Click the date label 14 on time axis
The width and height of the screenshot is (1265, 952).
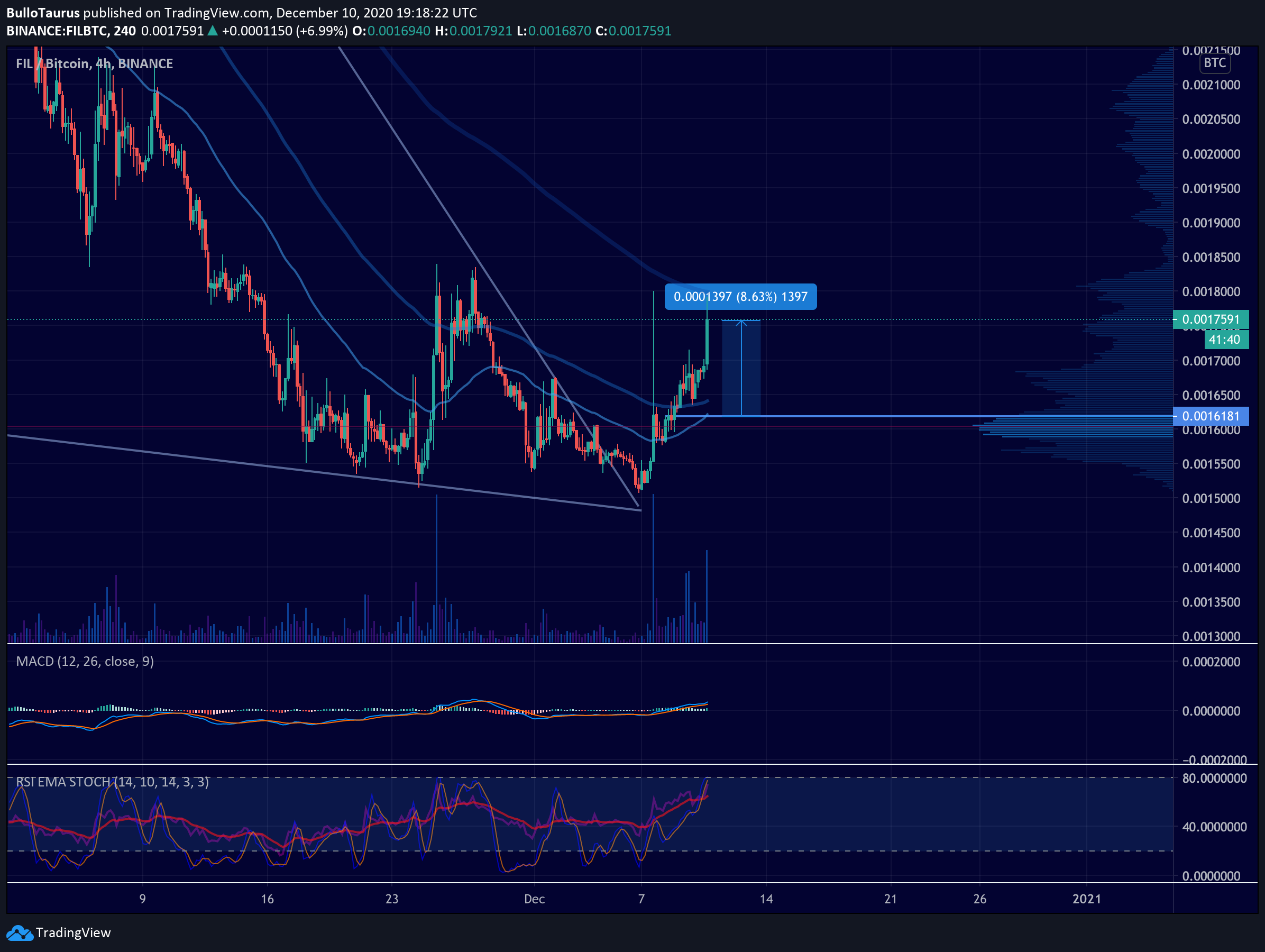pyautogui.click(x=766, y=900)
